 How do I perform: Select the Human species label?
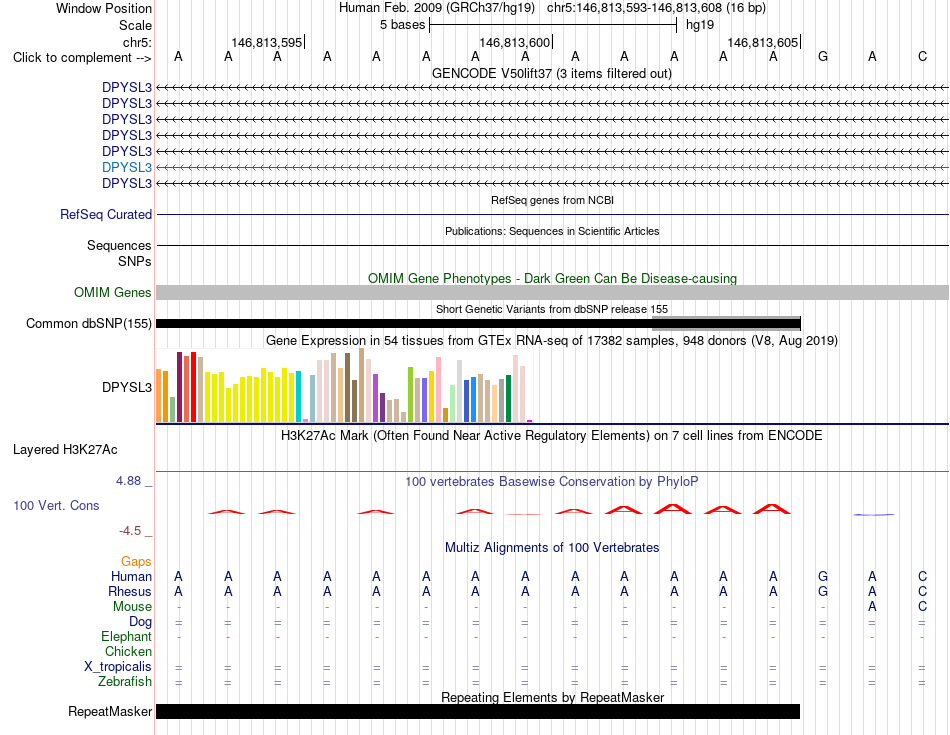(131, 576)
